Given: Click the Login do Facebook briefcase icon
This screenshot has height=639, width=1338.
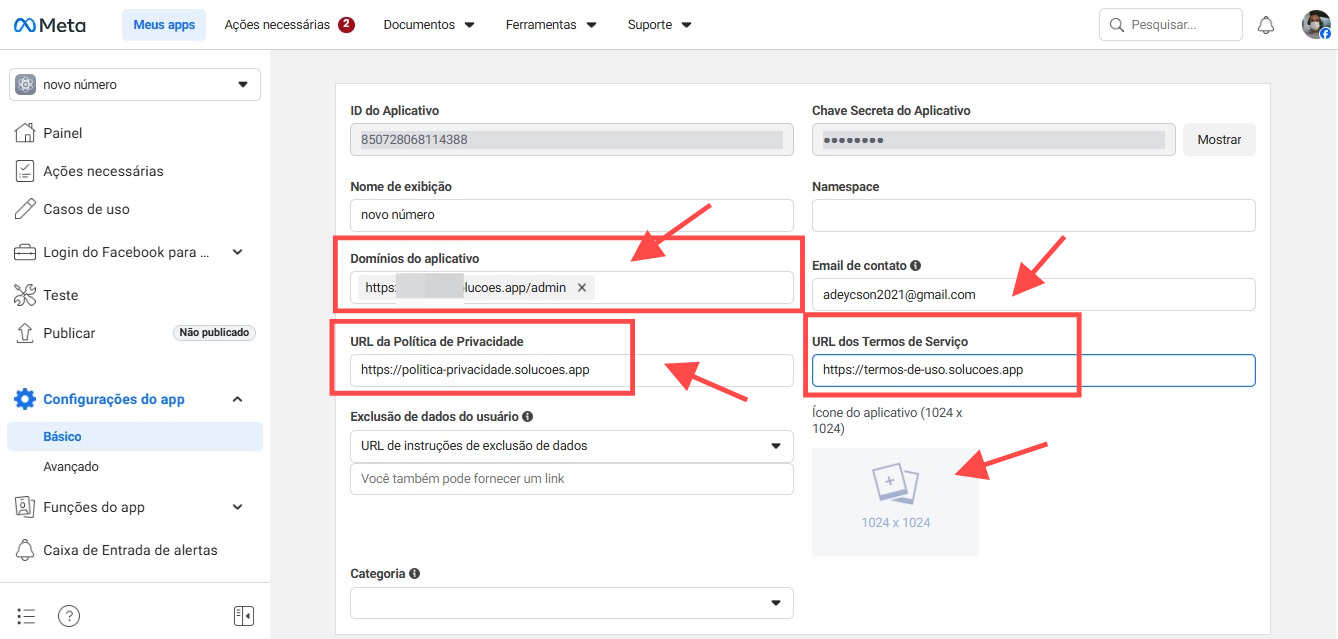Looking at the screenshot, I should (25, 252).
